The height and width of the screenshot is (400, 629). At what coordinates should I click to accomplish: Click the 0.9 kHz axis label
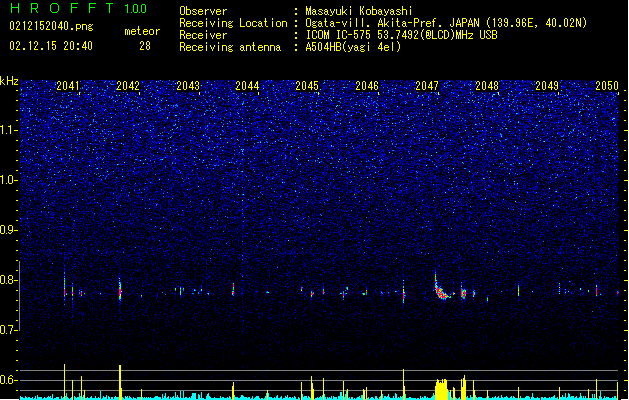tap(9, 230)
